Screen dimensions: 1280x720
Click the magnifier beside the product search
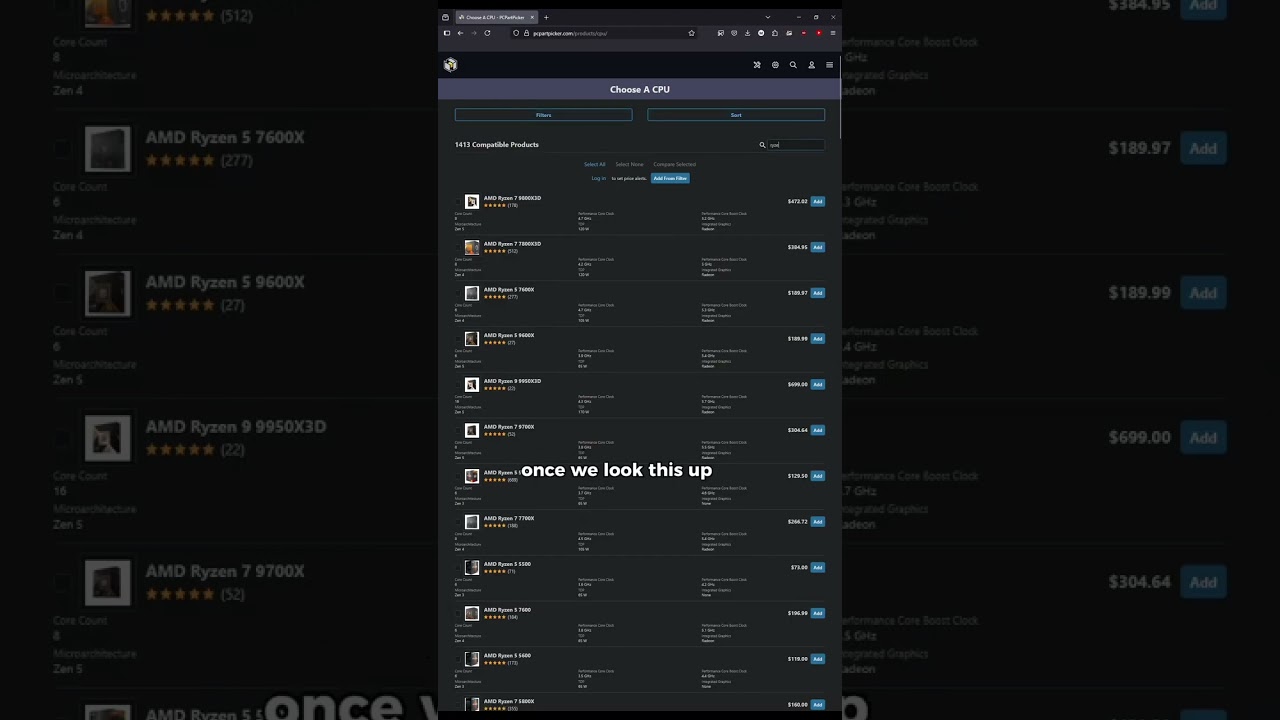click(x=762, y=145)
